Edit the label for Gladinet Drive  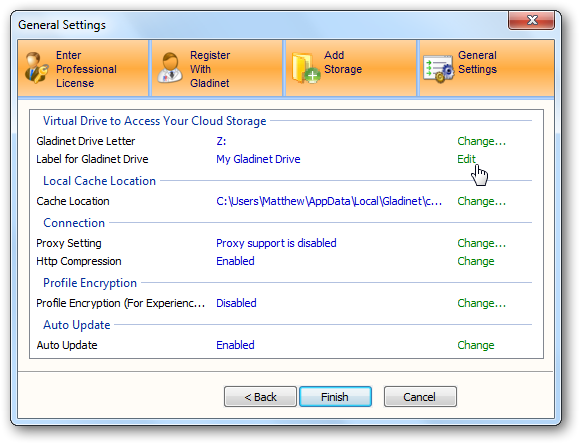pos(466,159)
